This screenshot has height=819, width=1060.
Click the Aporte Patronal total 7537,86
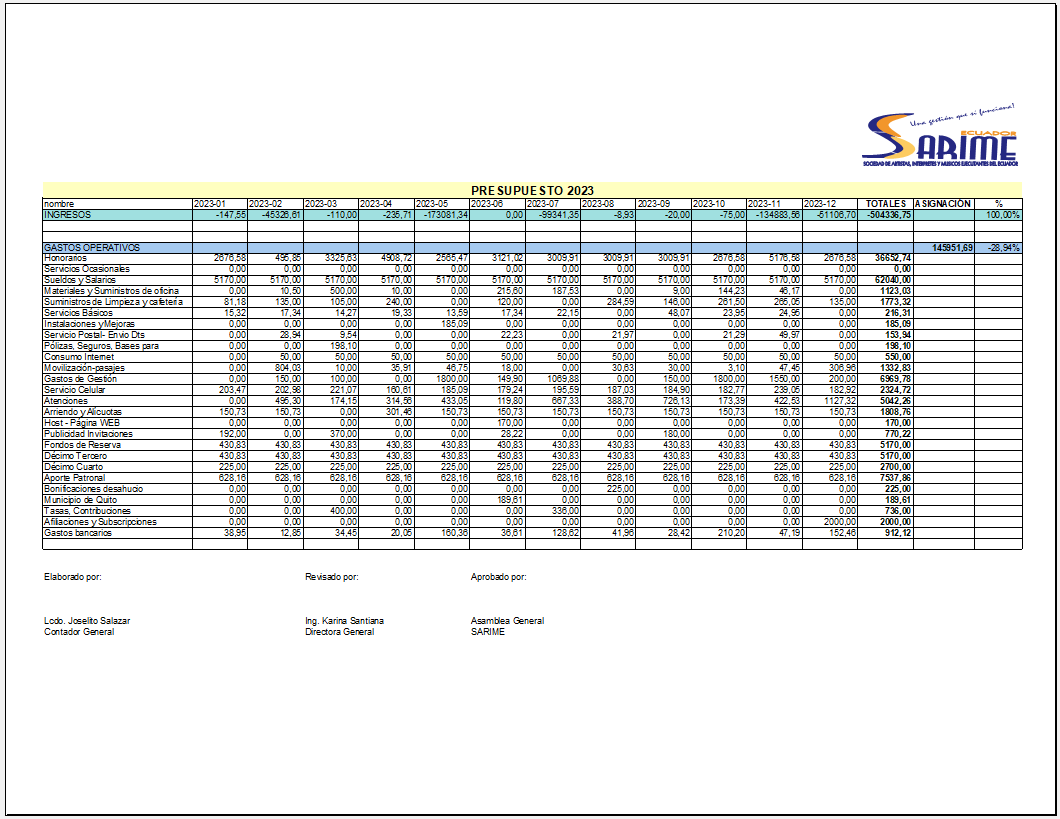coord(895,478)
